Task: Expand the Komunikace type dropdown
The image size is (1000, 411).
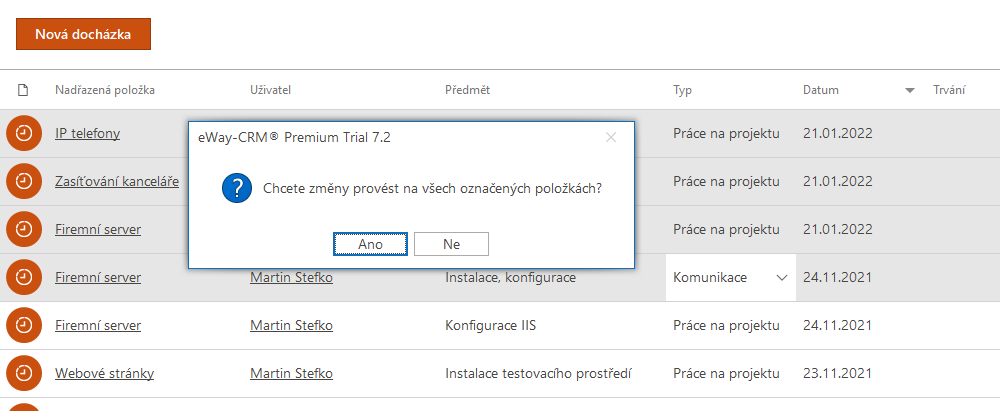Action: (x=781, y=278)
